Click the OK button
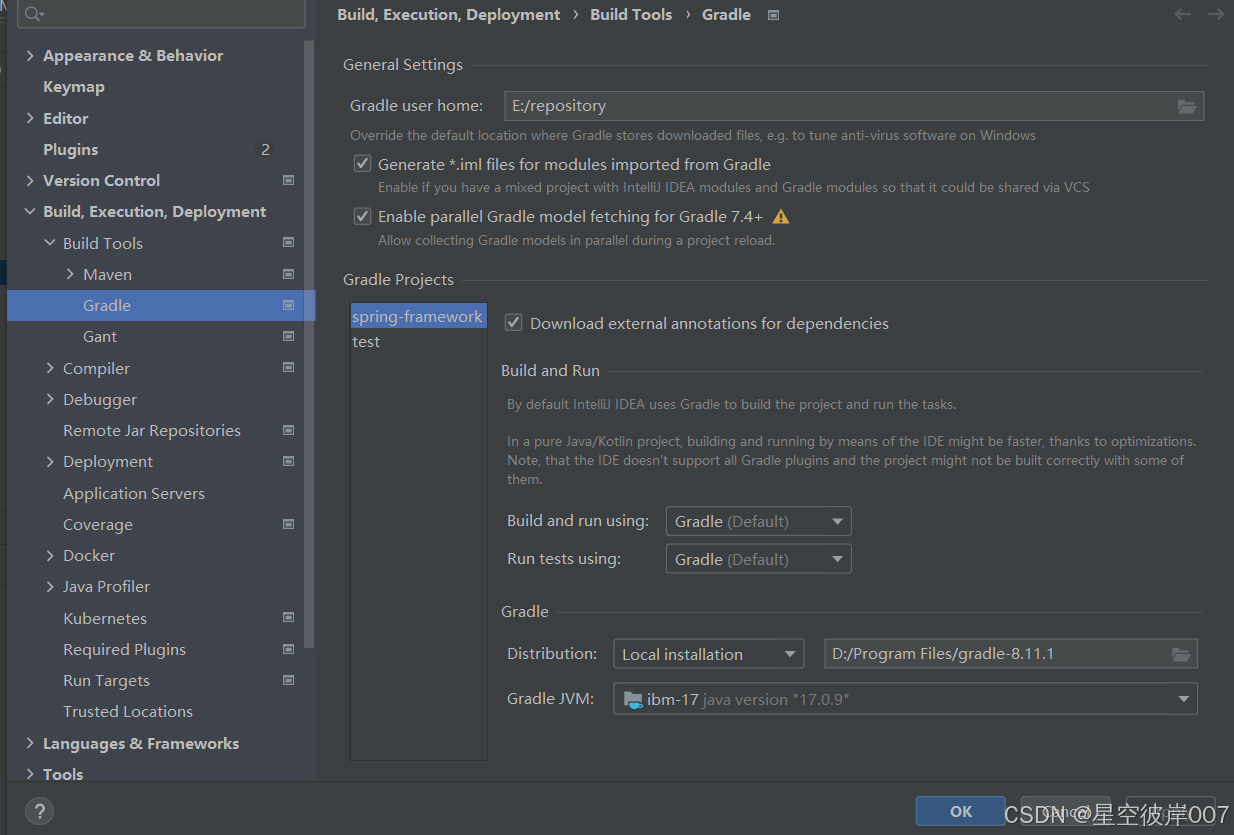1234x835 pixels. 961,811
